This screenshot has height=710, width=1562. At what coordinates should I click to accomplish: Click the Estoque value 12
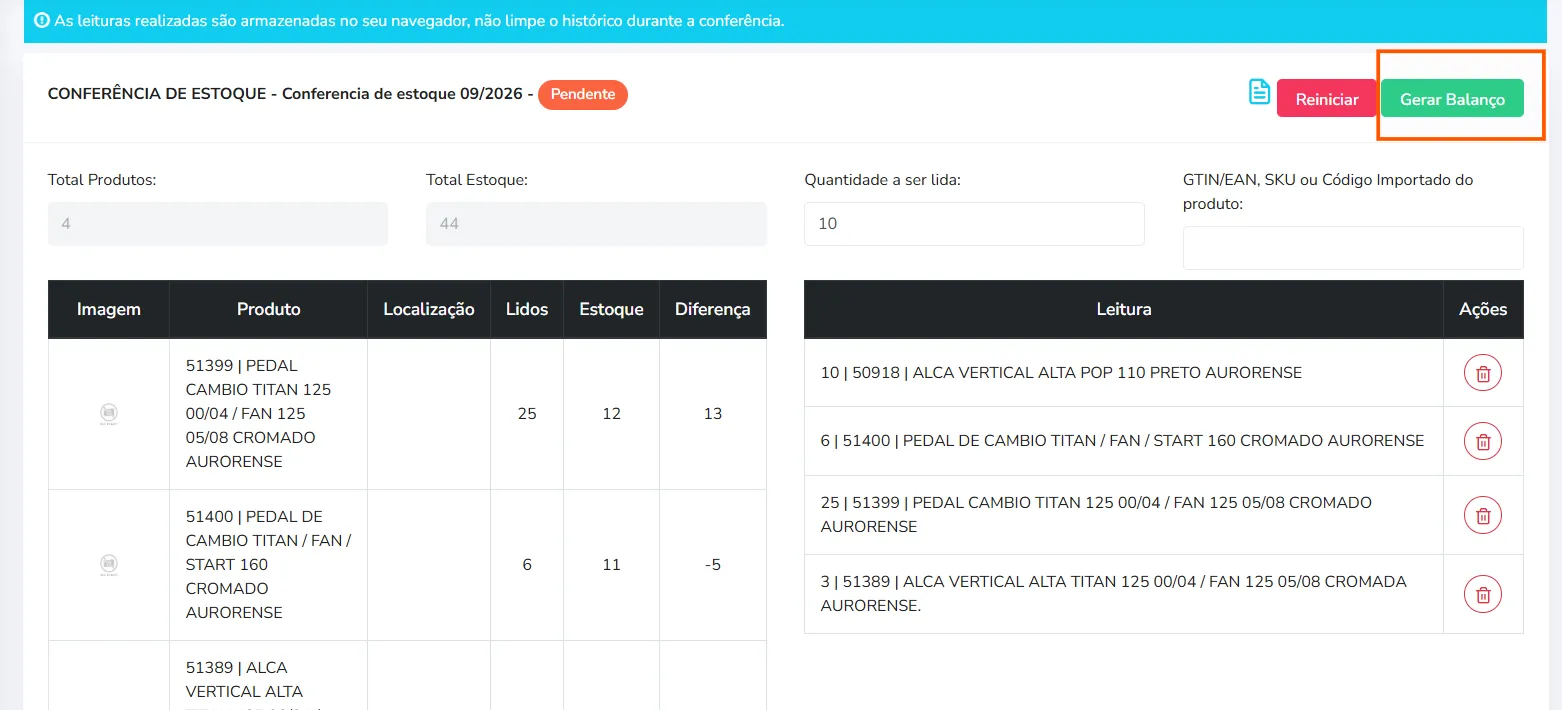tap(612, 414)
